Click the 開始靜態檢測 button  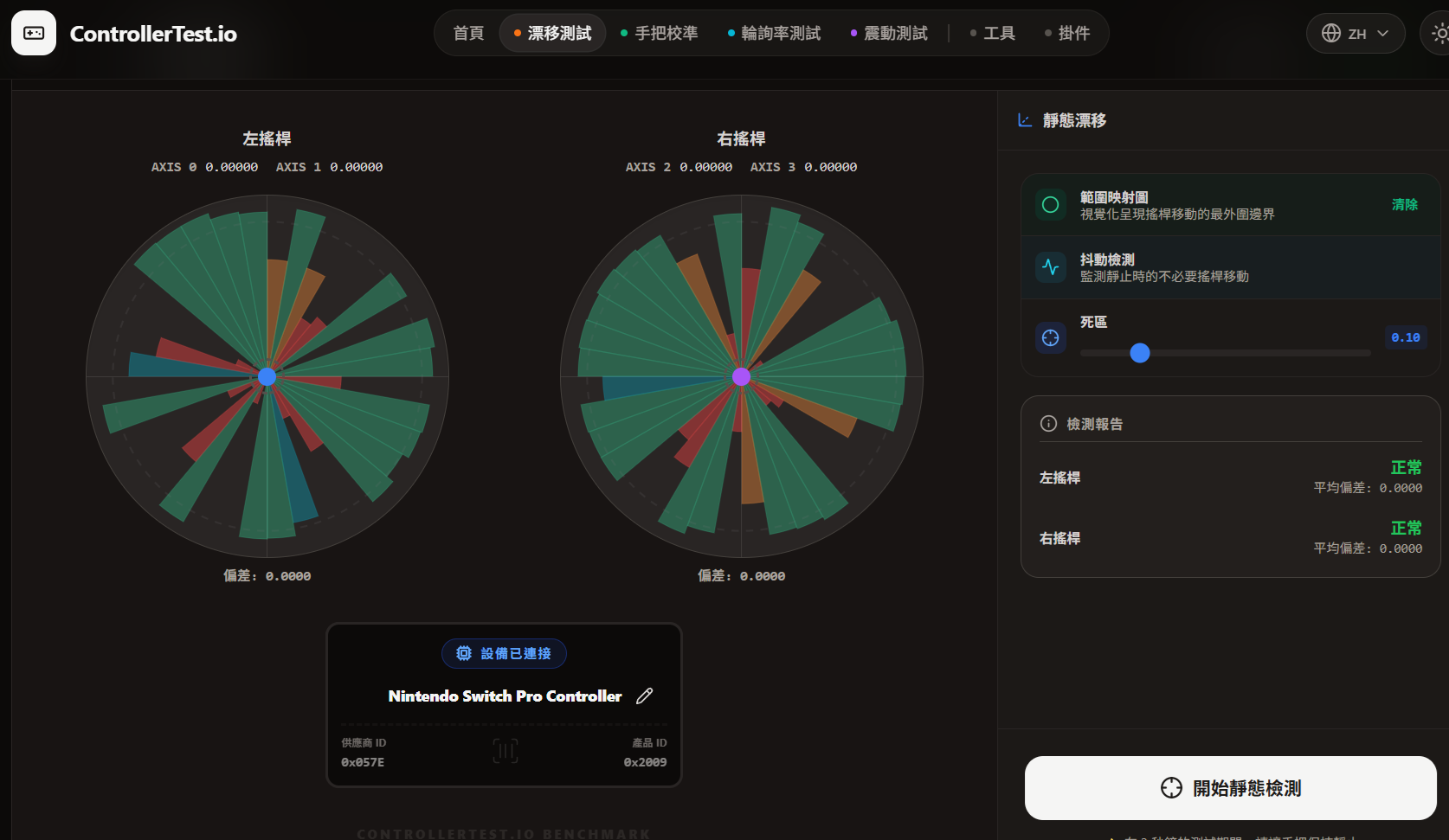click(x=1230, y=788)
